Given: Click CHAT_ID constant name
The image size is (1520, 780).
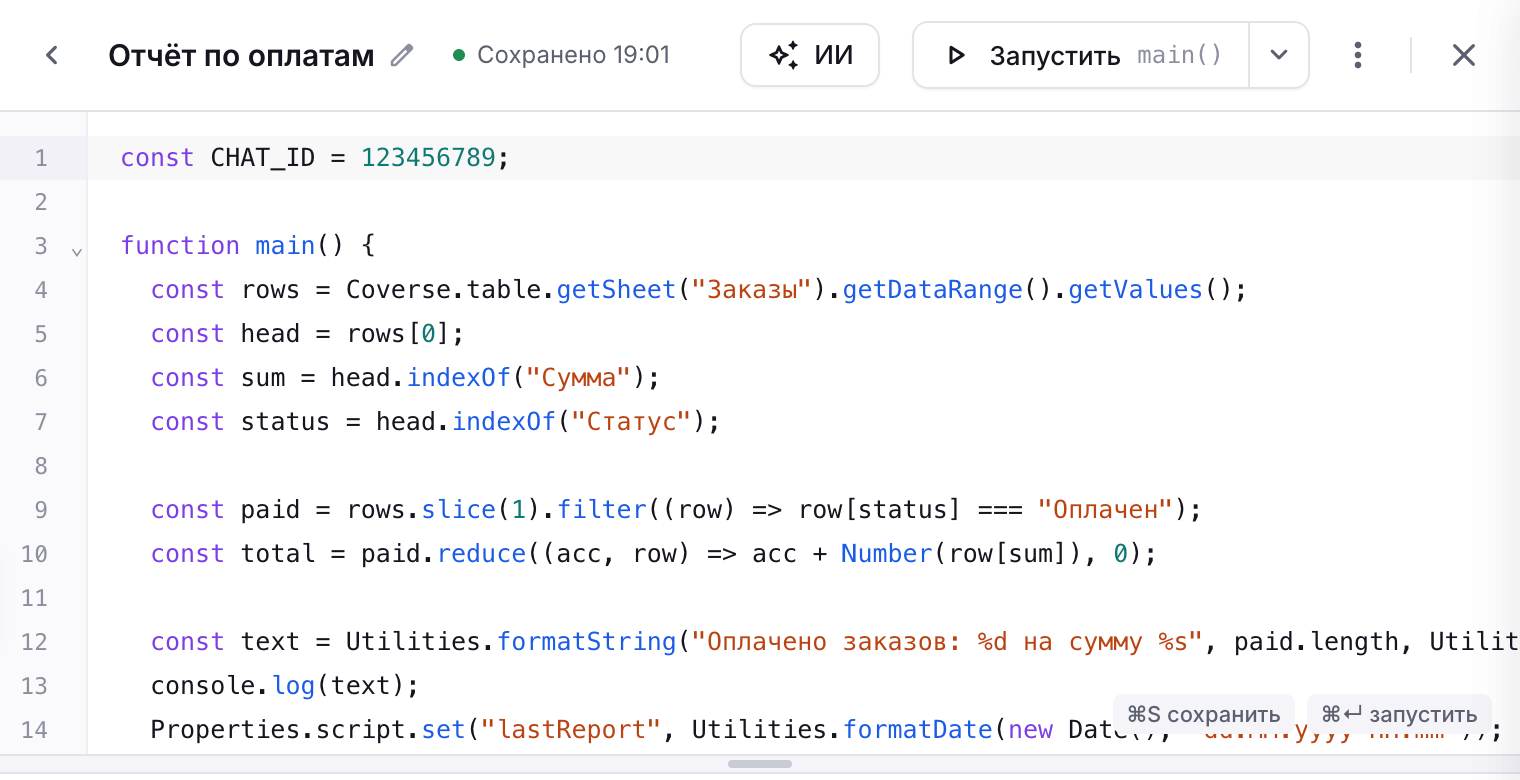Looking at the screenshot, I should click(x=263, y=158).
